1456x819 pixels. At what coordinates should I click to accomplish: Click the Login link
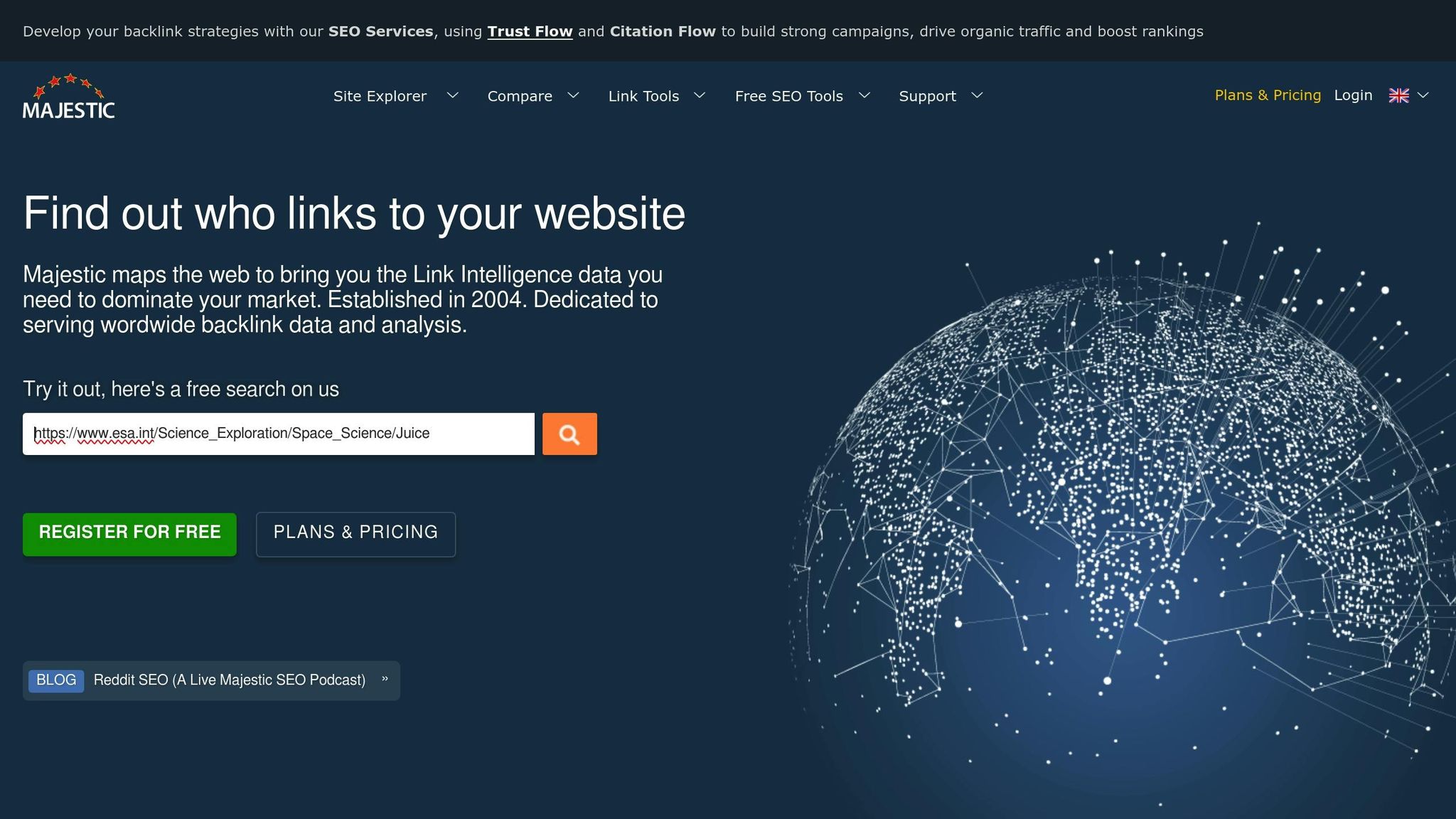[1353, 95]
